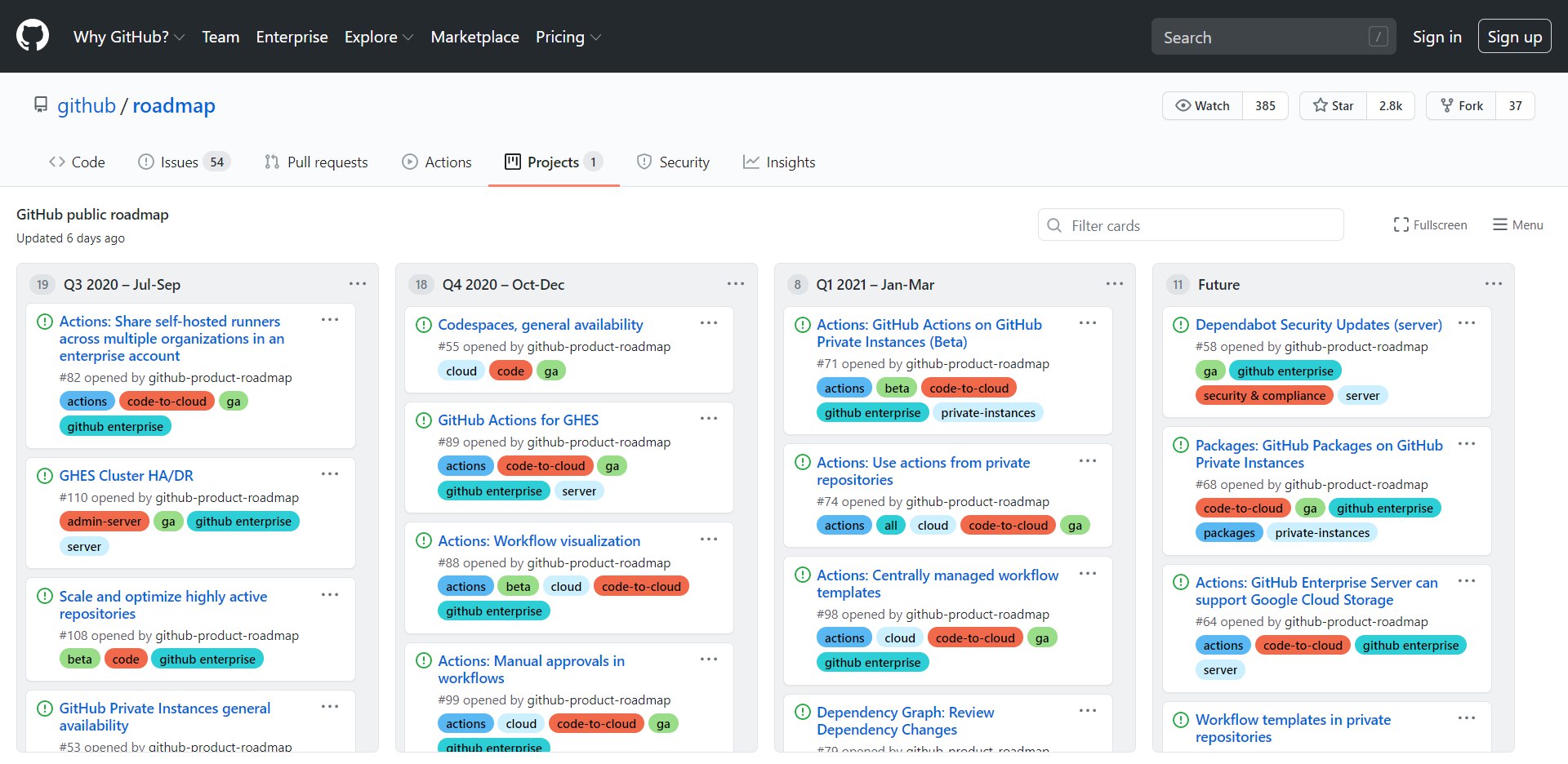This screenshot has height=764, width=1568.
Task: Click the open-issue icon beside Codespaces, general availability
Action: pos(424,325)
